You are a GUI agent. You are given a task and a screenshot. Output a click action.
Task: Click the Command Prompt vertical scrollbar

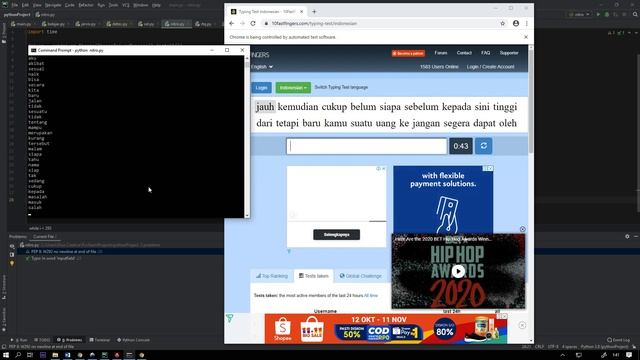tap(247, 136)
